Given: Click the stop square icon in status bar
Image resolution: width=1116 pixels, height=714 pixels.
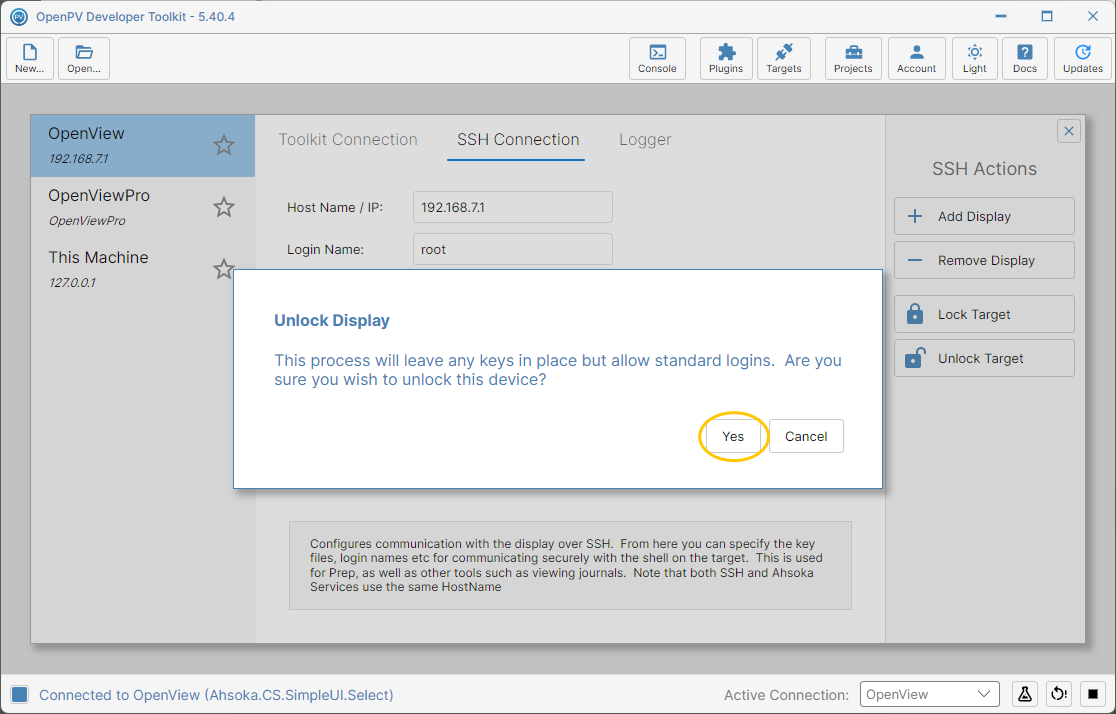Looking at the screenshot, I should (1093, 694).
